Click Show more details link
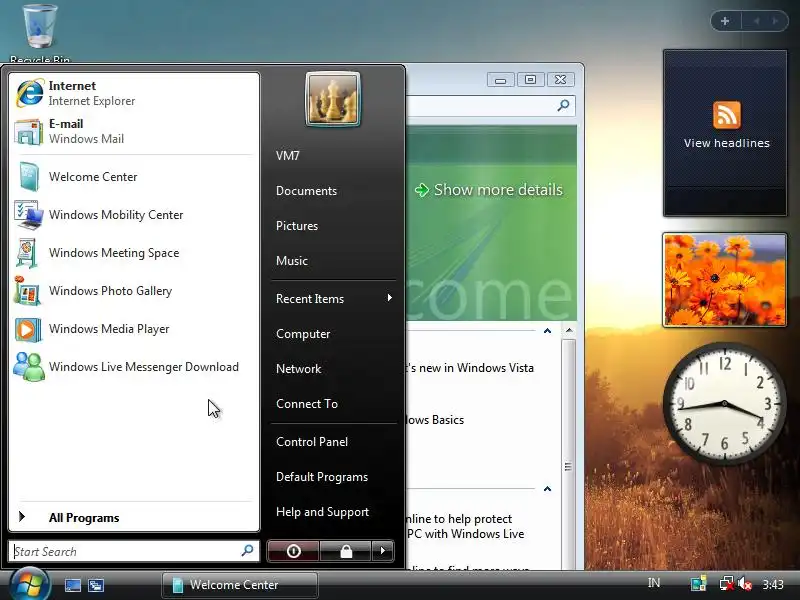The image size is (800, 600). click(498, 190)
